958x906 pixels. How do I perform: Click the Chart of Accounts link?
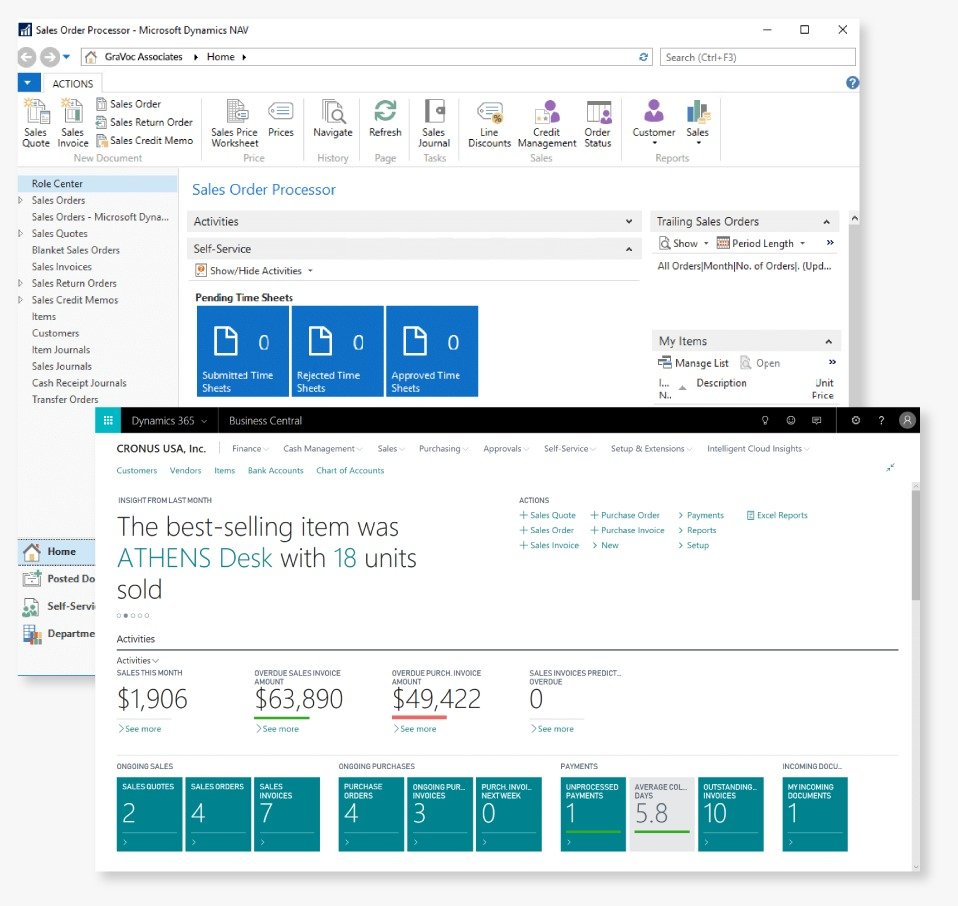click(350, 470)
